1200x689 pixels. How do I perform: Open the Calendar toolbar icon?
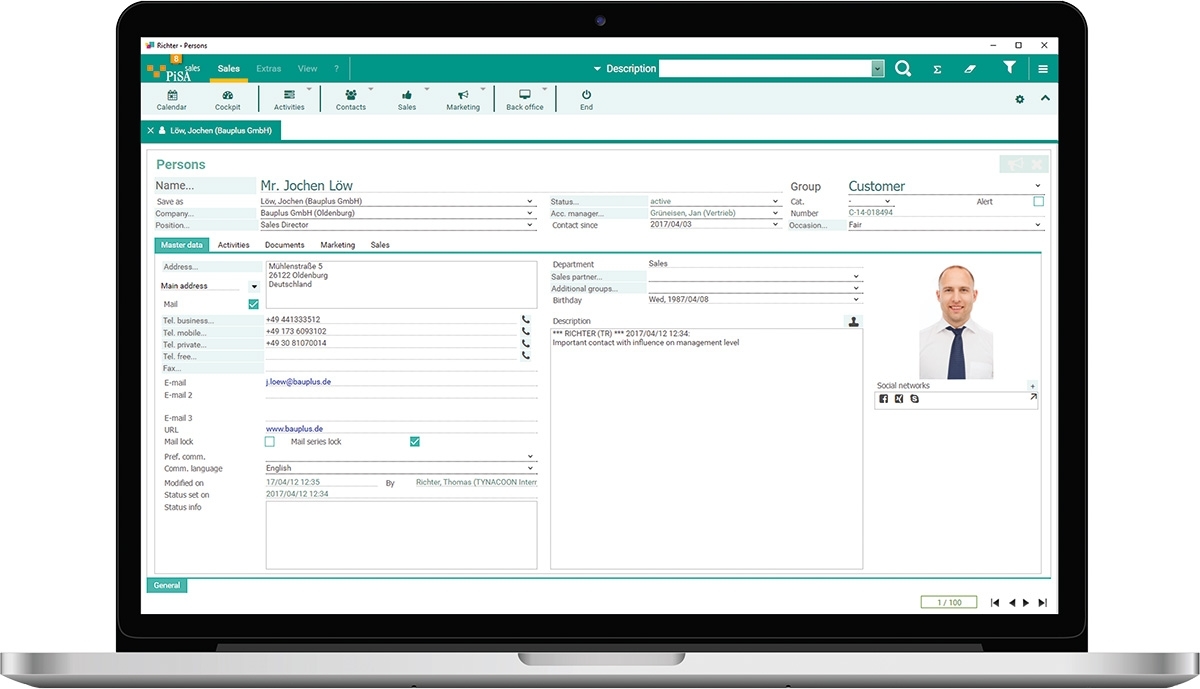(171, 99)
